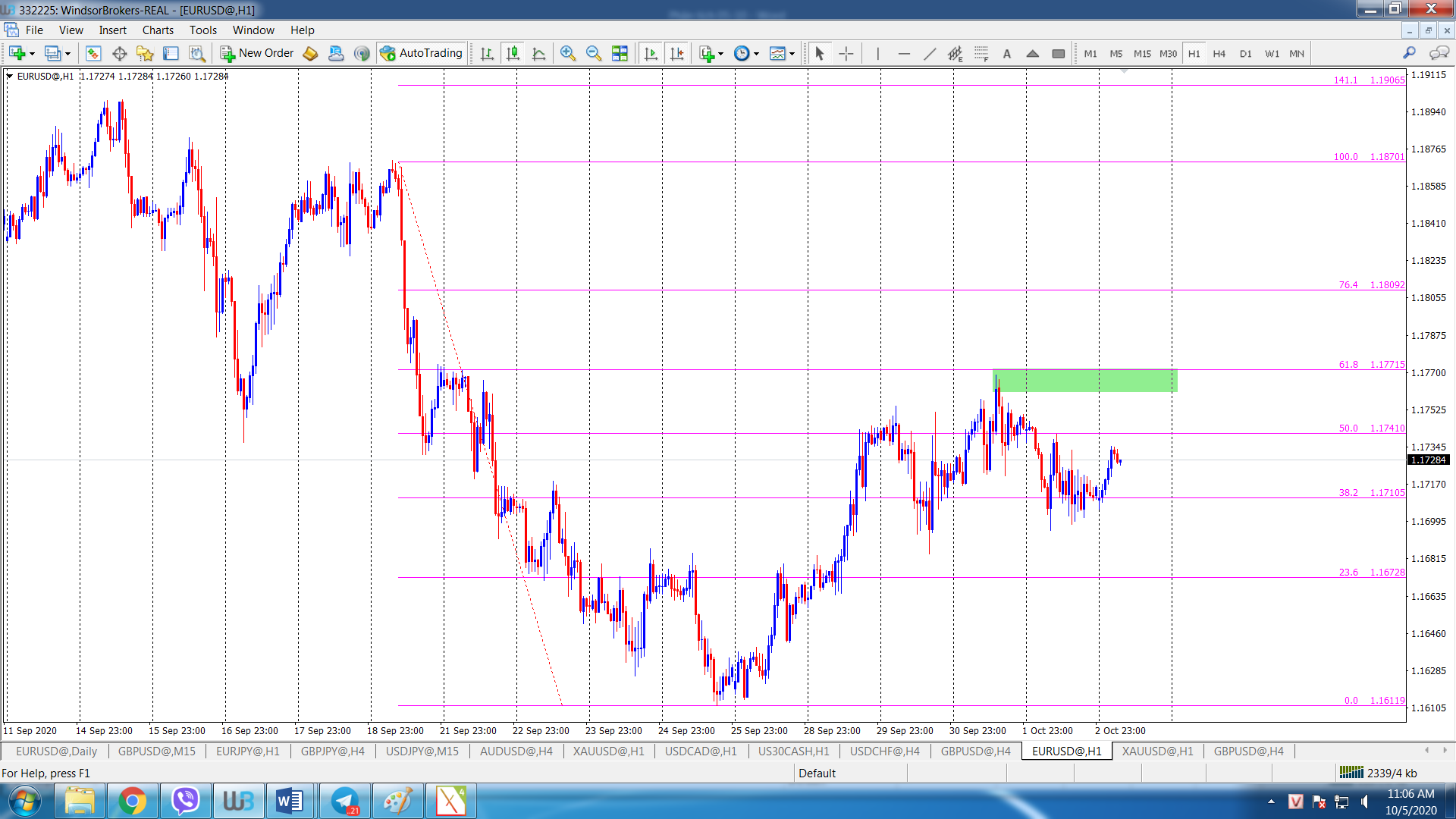The height and width of the screenshot is (819, 1456).
Task: Select the Horizontal Line drawing tool
Action: point(903,53)
